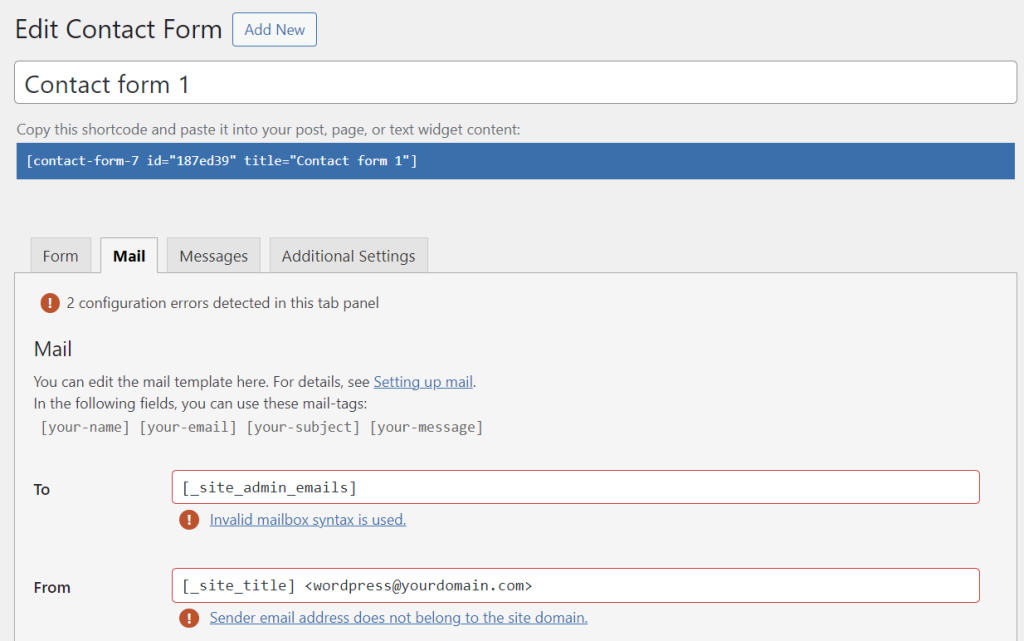Click the Invalid mailbox syntax error link
This screenshot has width=1024, height=641.
(307, 520)
